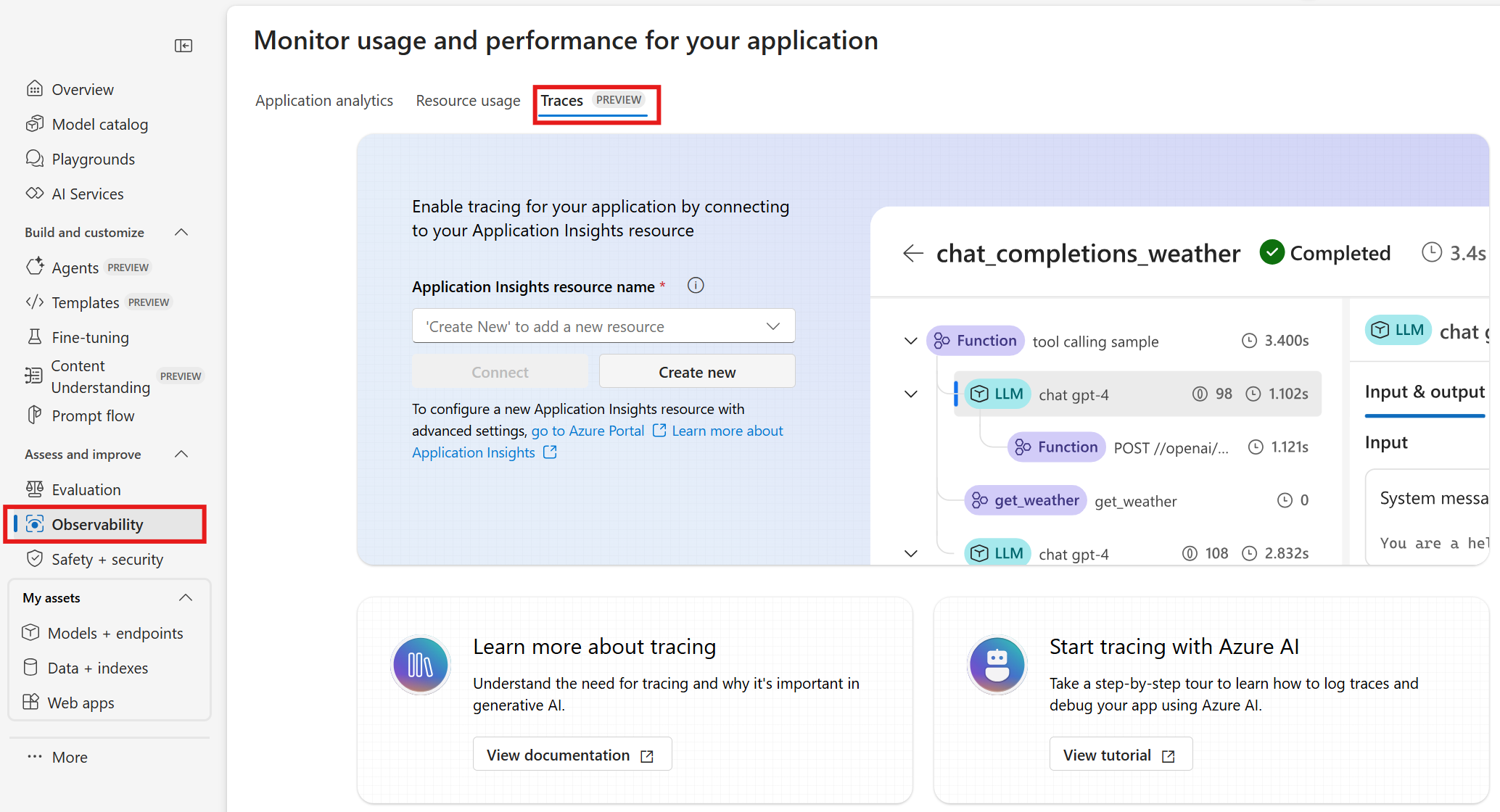This screenshot has height=812, width=1500.
Task: Open Models + endpoints
Action: point(102,633)
